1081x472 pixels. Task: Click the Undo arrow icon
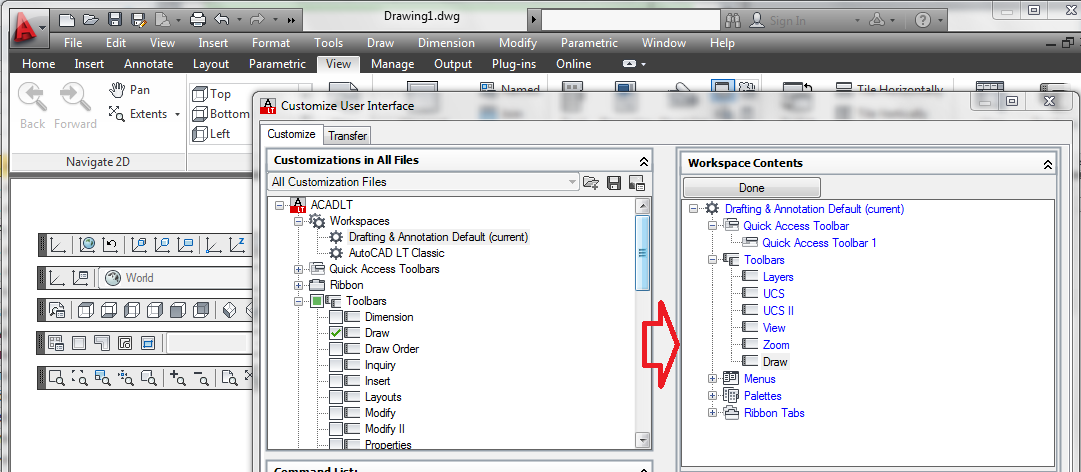point(223,19)
